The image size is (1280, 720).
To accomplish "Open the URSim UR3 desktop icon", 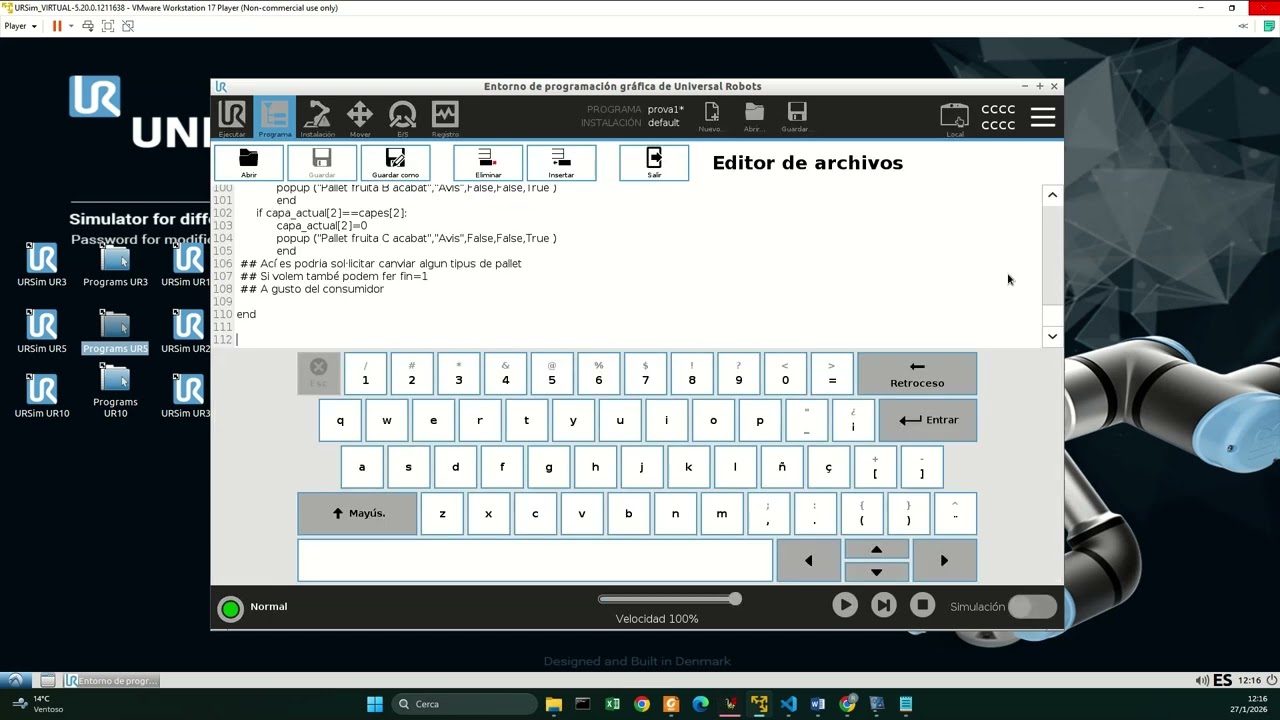I will point(42,265).
